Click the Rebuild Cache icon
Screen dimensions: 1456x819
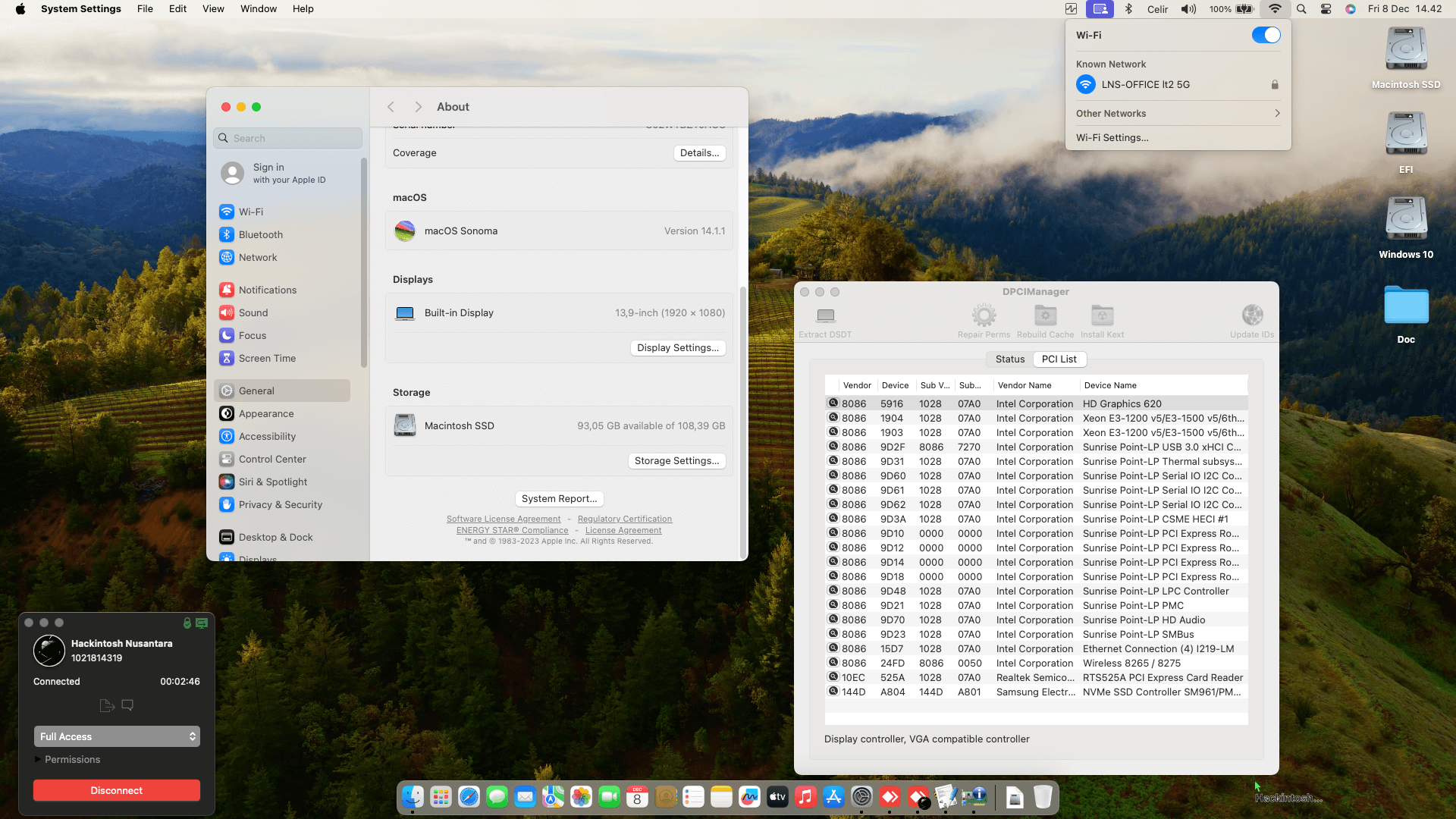click(1045, 315)
